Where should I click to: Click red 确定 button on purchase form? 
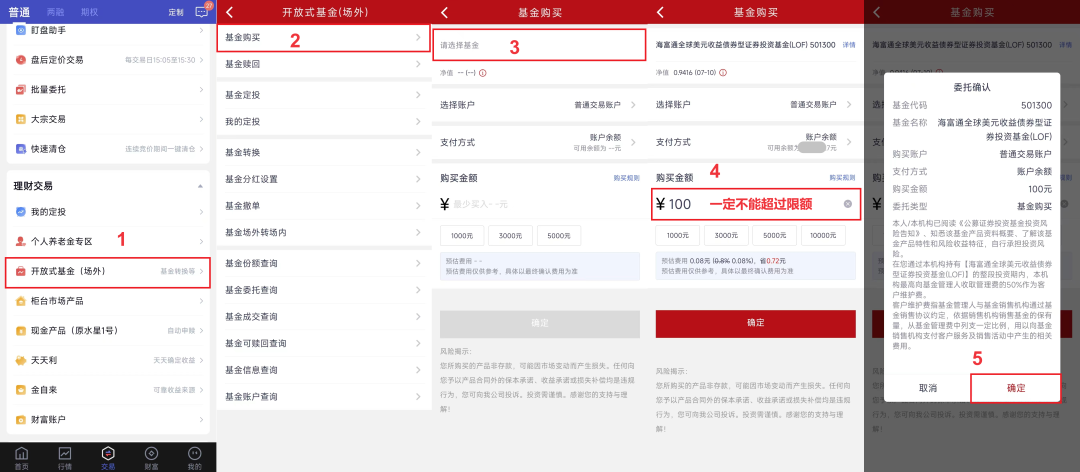[756, 323]
